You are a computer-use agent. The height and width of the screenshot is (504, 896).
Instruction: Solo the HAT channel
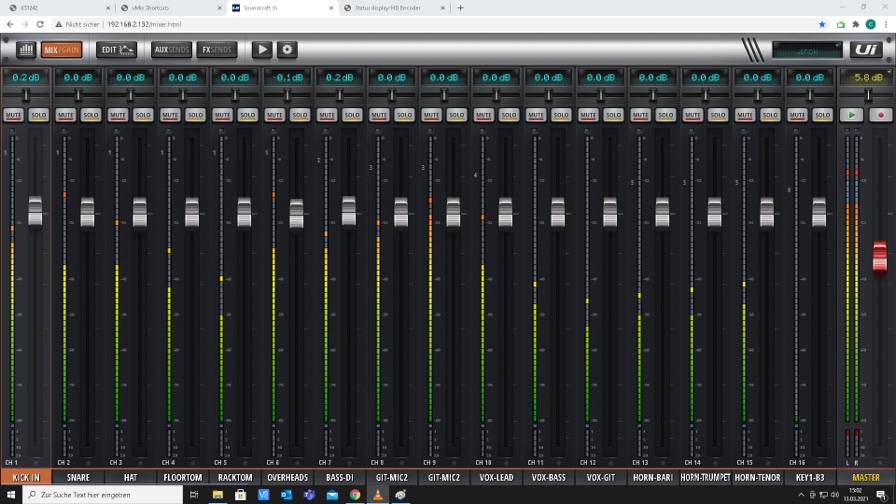[143, 115]
